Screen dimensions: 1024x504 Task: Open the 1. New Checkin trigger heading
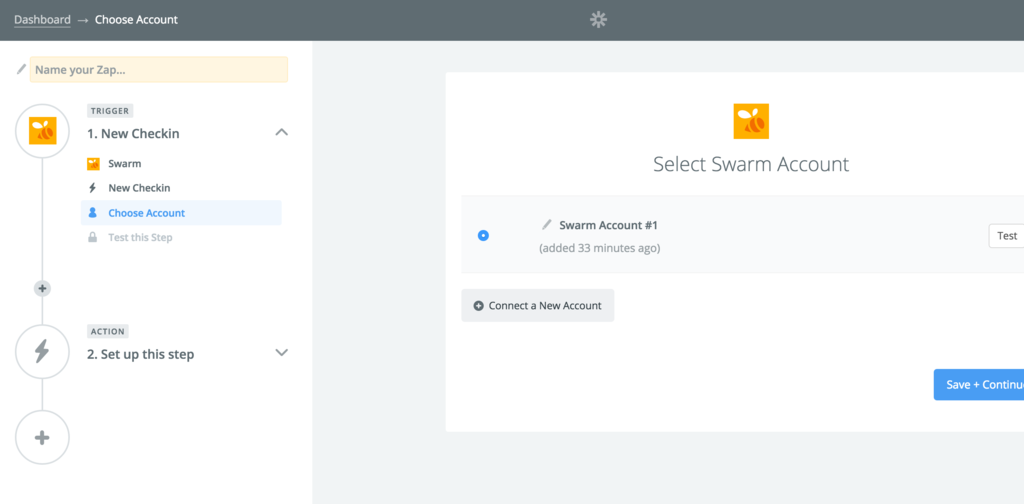(133, 134)
